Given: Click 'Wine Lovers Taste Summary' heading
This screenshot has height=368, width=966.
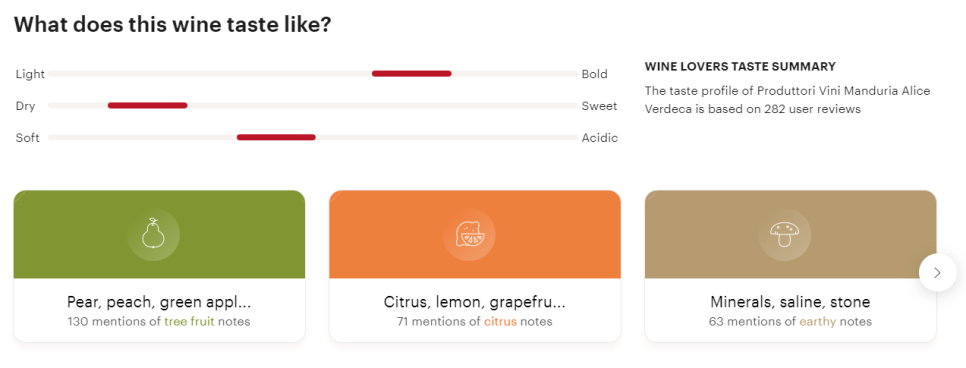Looking at the screenshot, I should [740, 67].
